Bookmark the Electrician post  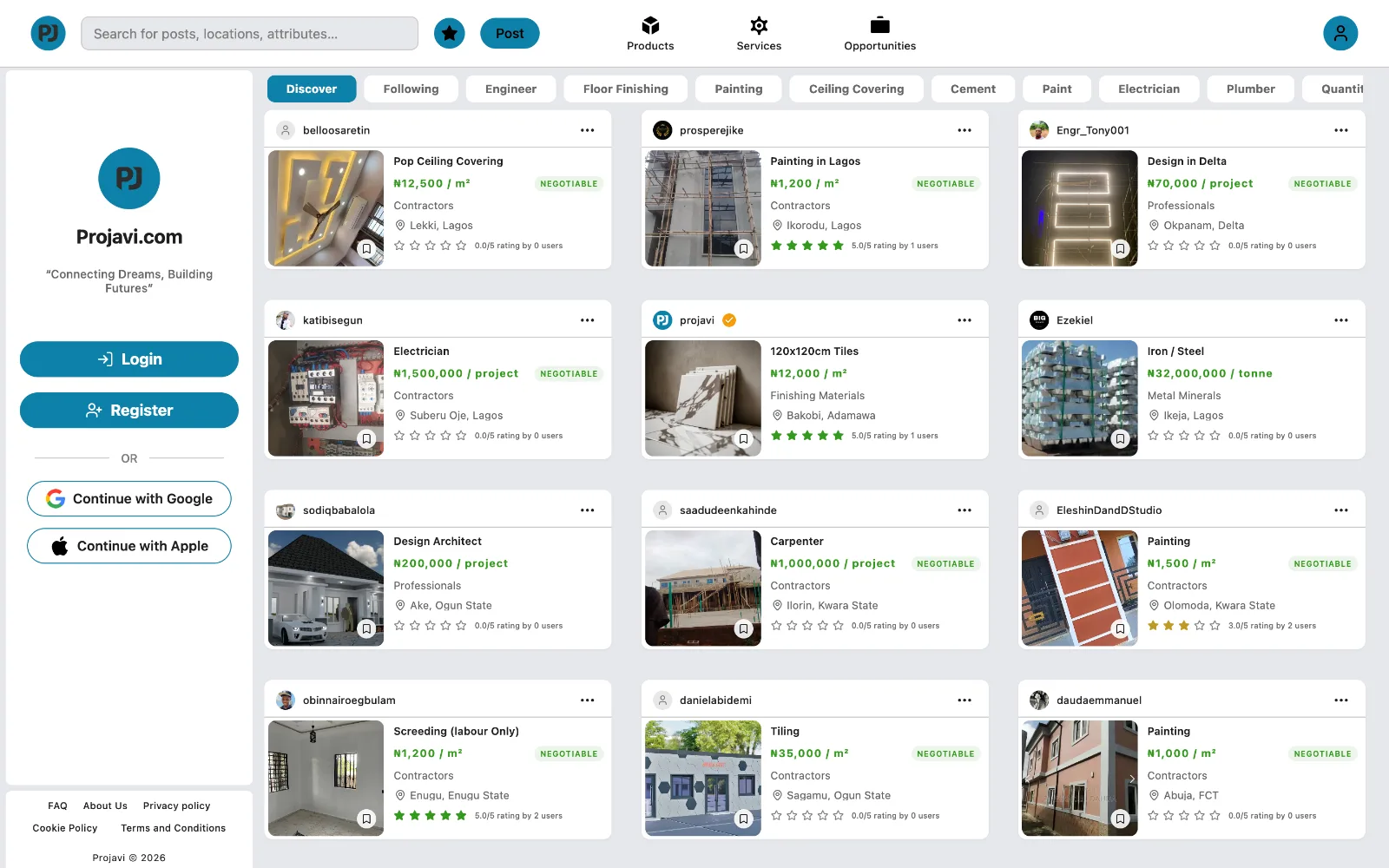click(x=366, y=439)
